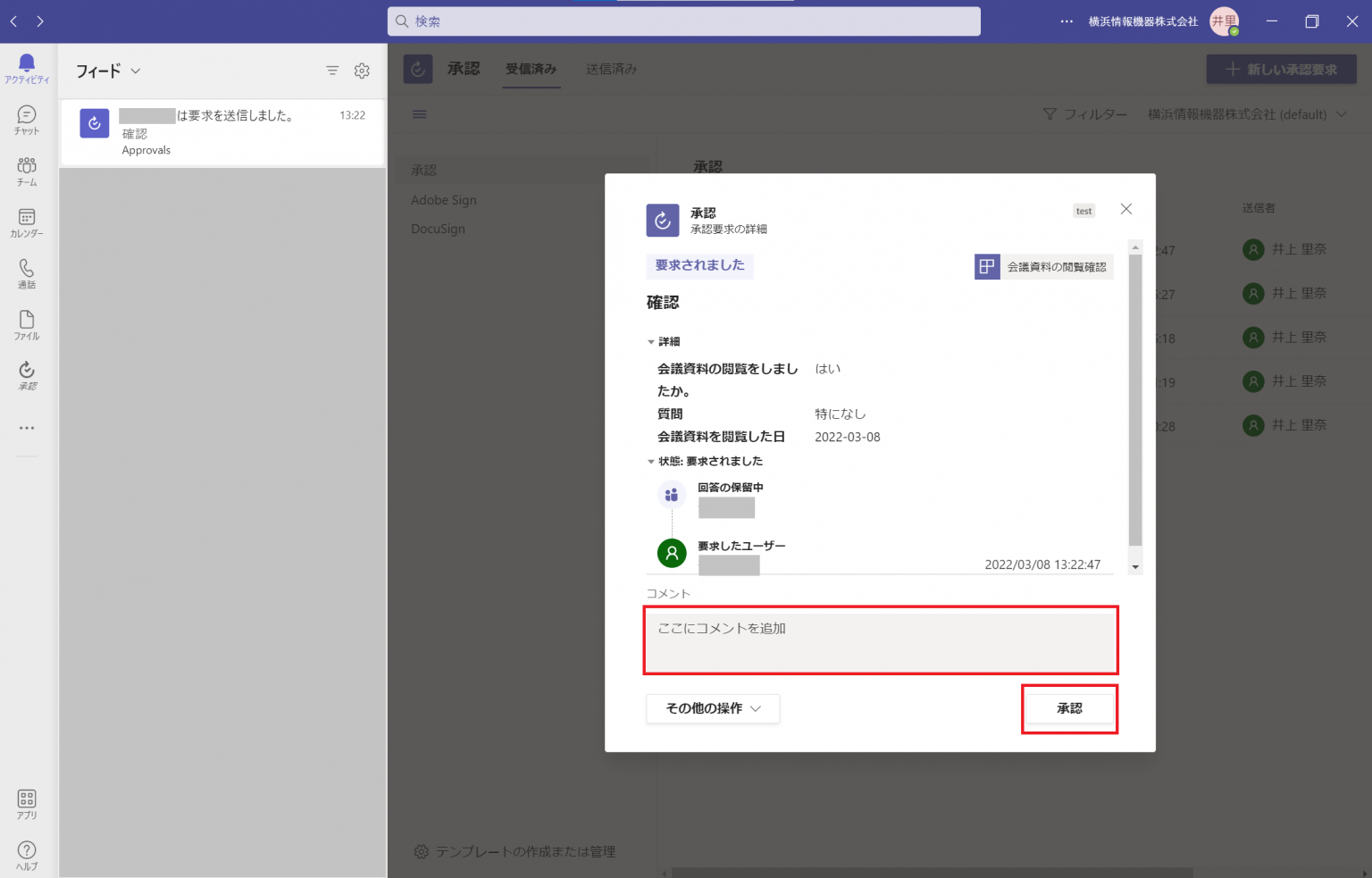This screenshot has width=1372, height=878.
Task: Click the ここにコメントを追加 comment field
Action: [880, 640]
